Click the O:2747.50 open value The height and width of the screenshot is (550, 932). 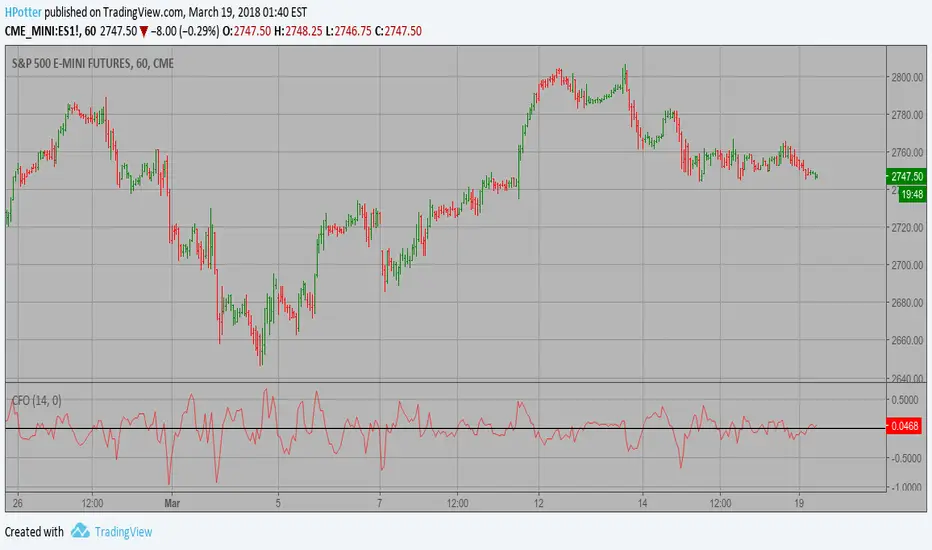tap(247, 31)
